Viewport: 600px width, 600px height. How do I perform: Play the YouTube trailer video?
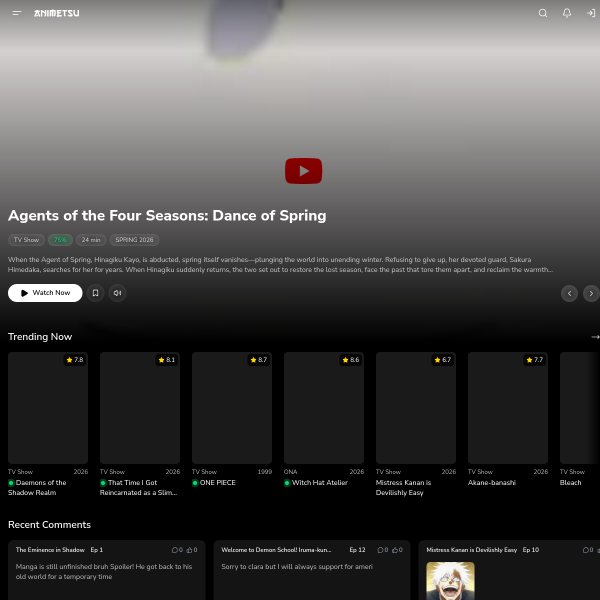click(303, 171)
